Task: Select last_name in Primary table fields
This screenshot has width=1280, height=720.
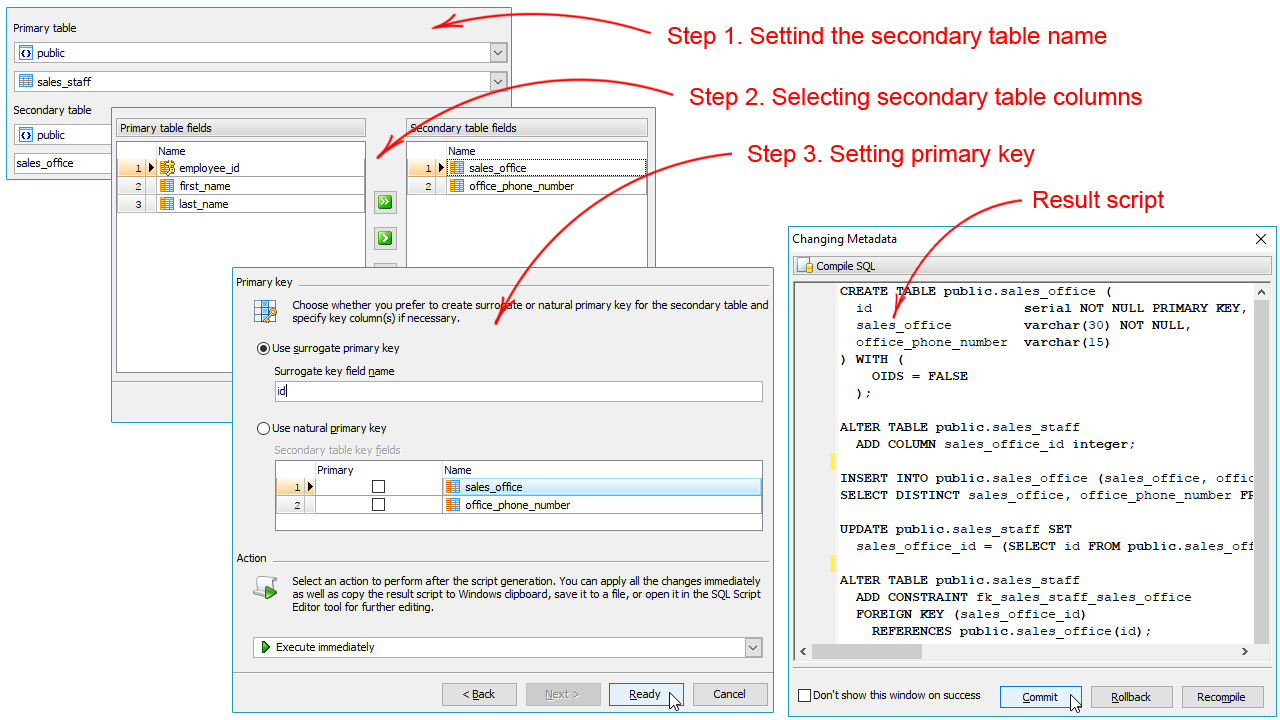Action: tap(204, 204)
